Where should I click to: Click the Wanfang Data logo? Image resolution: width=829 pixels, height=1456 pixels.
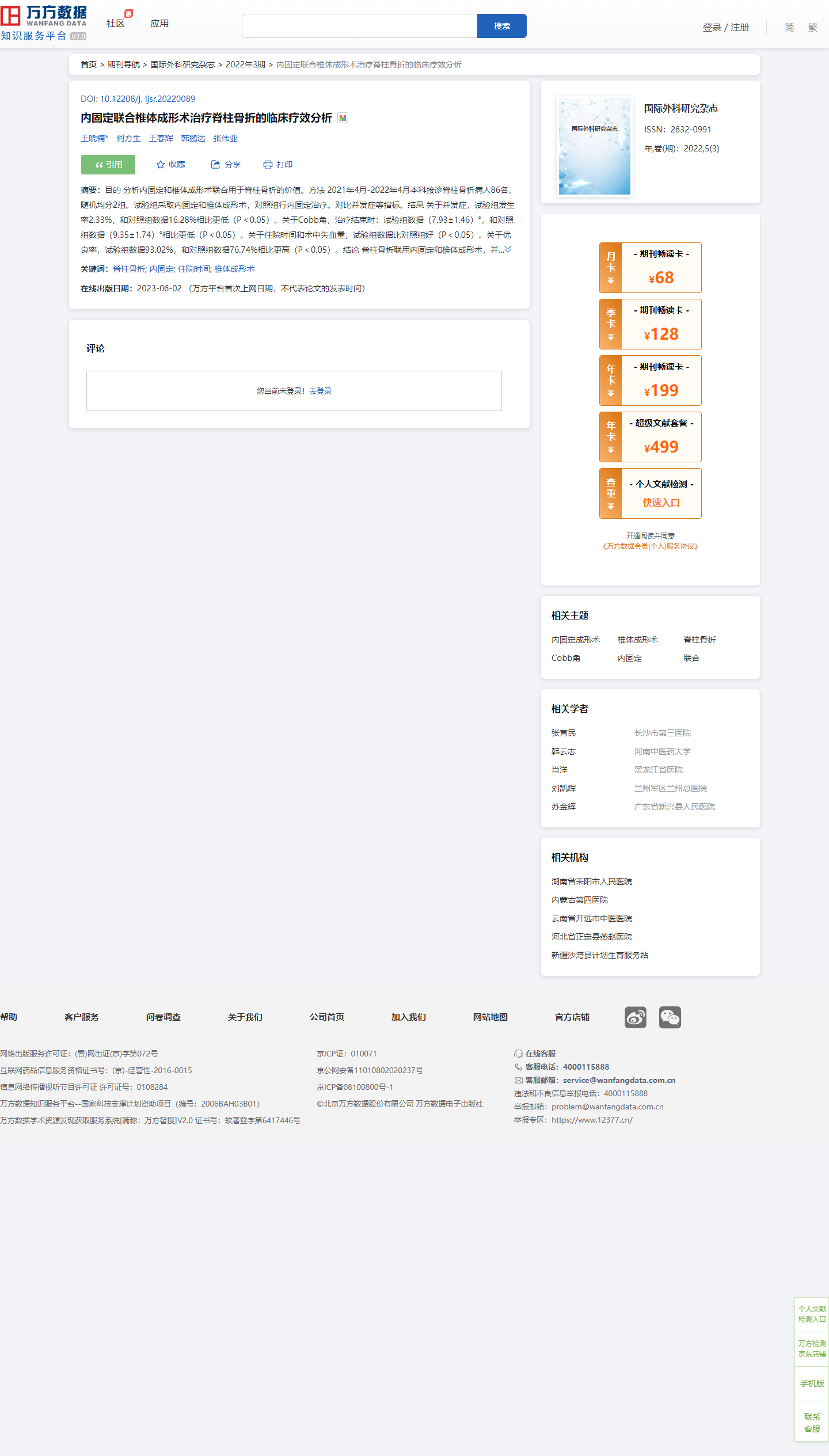point(44,24)
